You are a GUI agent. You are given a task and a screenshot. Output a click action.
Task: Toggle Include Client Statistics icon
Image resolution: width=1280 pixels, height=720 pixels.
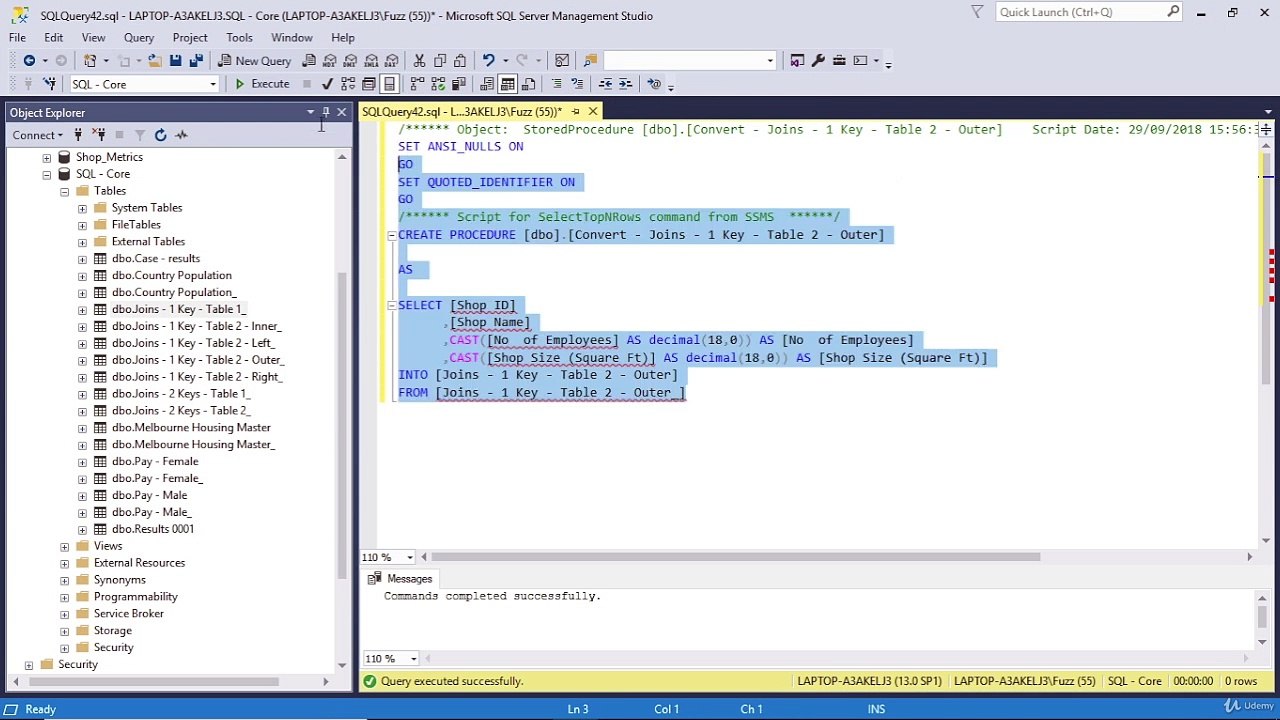tap(458, 84)
